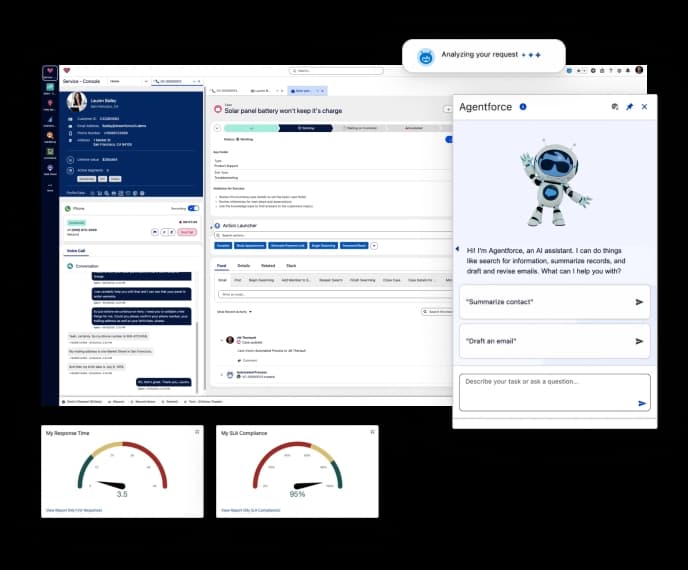Collapse Agentforce panel using left edge arrow
Viewport: 688px width, 570px height.
point(457,249)
